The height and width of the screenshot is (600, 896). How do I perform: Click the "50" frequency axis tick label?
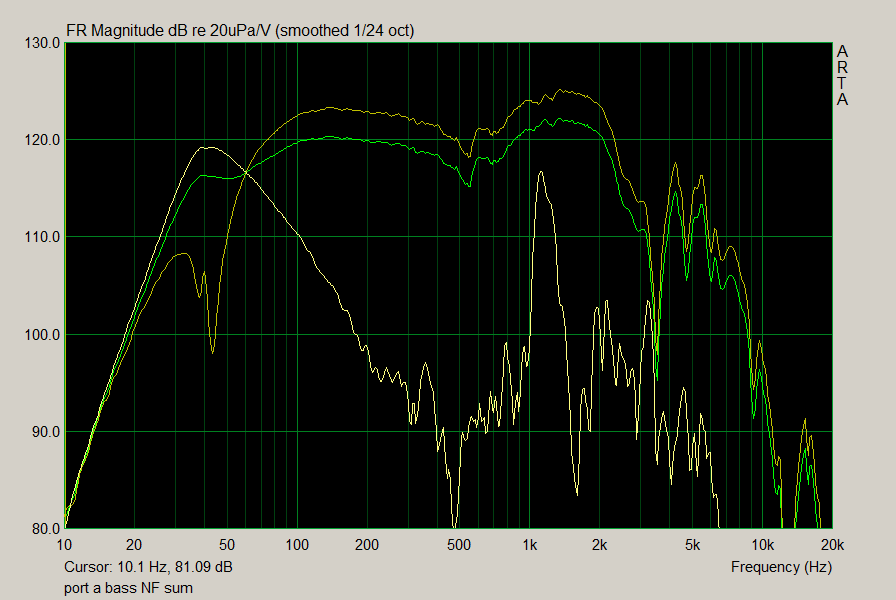(x=227, y=545)
